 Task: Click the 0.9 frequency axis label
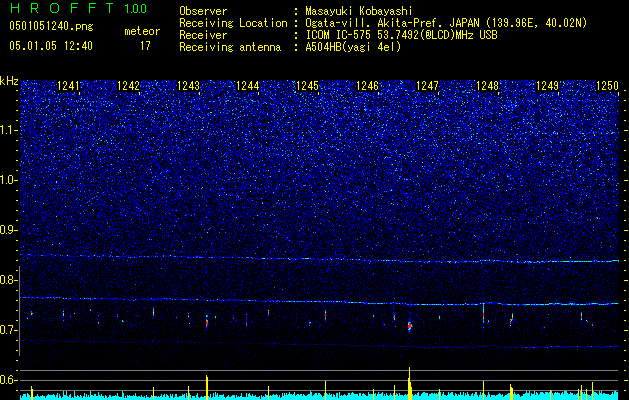click(x=9, y=230)
